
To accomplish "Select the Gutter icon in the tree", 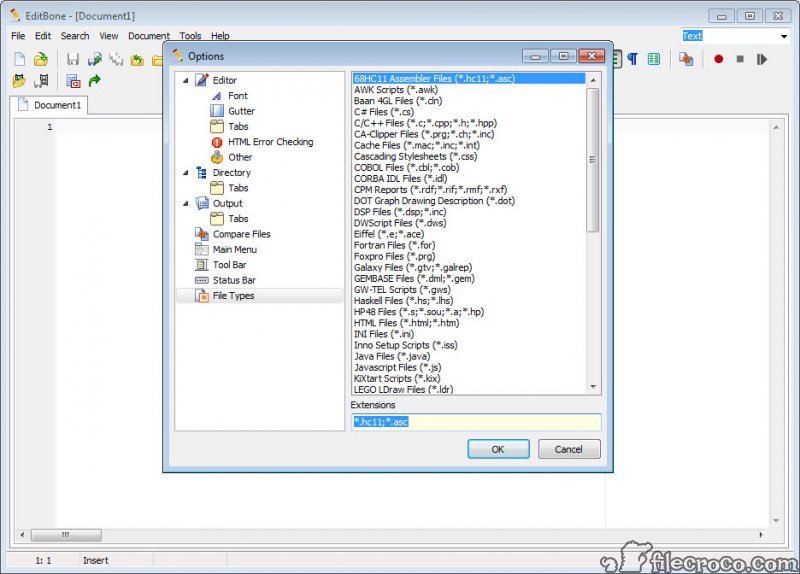I will (217, 111).
